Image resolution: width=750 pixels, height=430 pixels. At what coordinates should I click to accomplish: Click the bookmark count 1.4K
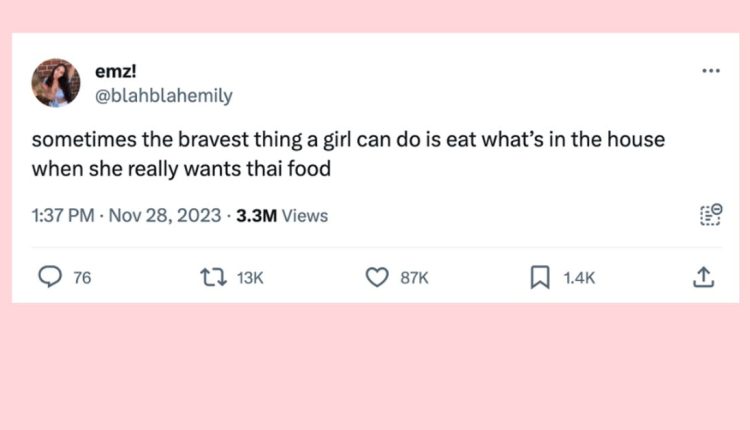tap(579, 279)
